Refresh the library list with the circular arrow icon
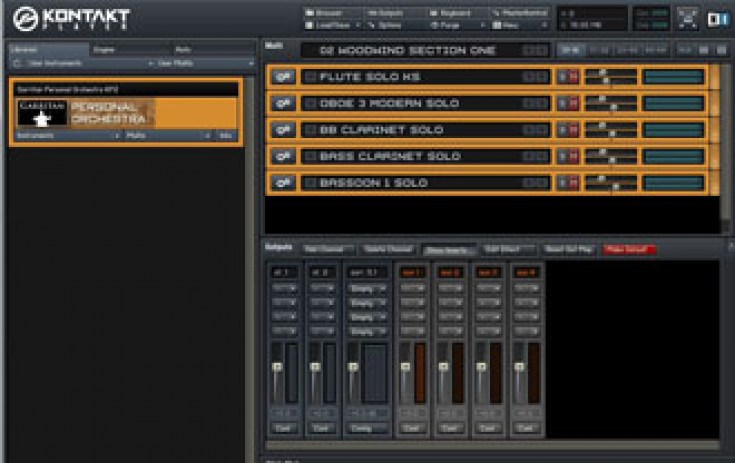 pyautogui.click(x=17, y=63)
